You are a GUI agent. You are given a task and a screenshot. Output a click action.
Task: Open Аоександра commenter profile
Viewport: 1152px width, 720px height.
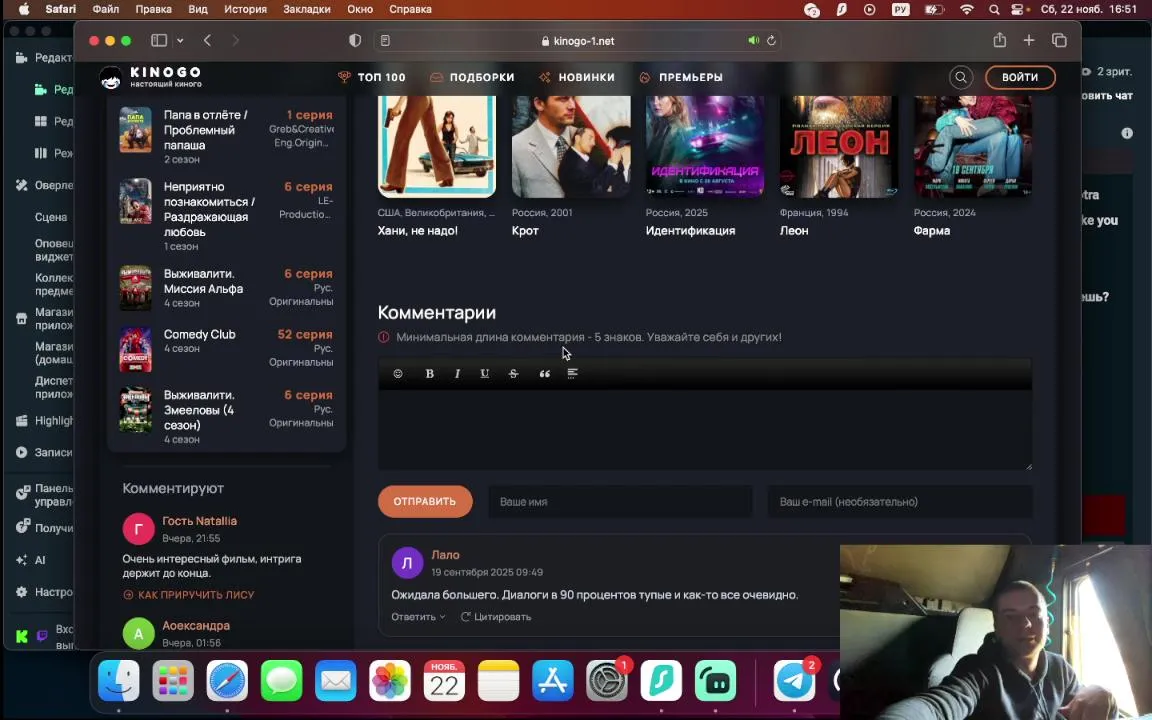click(x=196, y=625)
